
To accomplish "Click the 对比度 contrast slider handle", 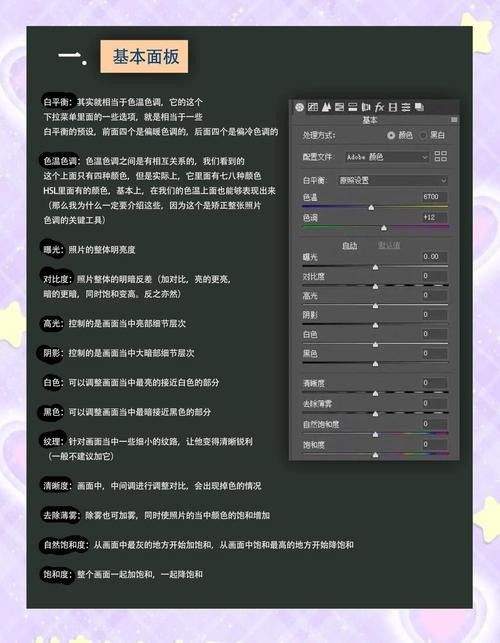I will coord(375,287).
